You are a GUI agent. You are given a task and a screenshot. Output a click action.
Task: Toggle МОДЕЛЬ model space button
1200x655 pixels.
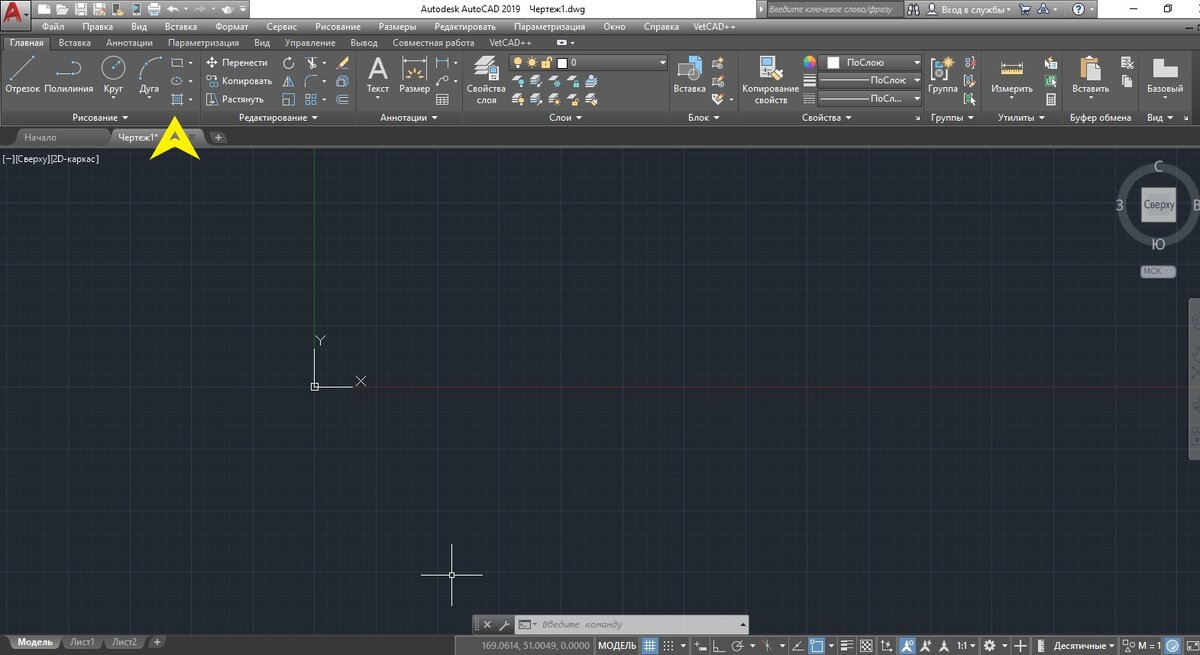[x=617, y=645]
